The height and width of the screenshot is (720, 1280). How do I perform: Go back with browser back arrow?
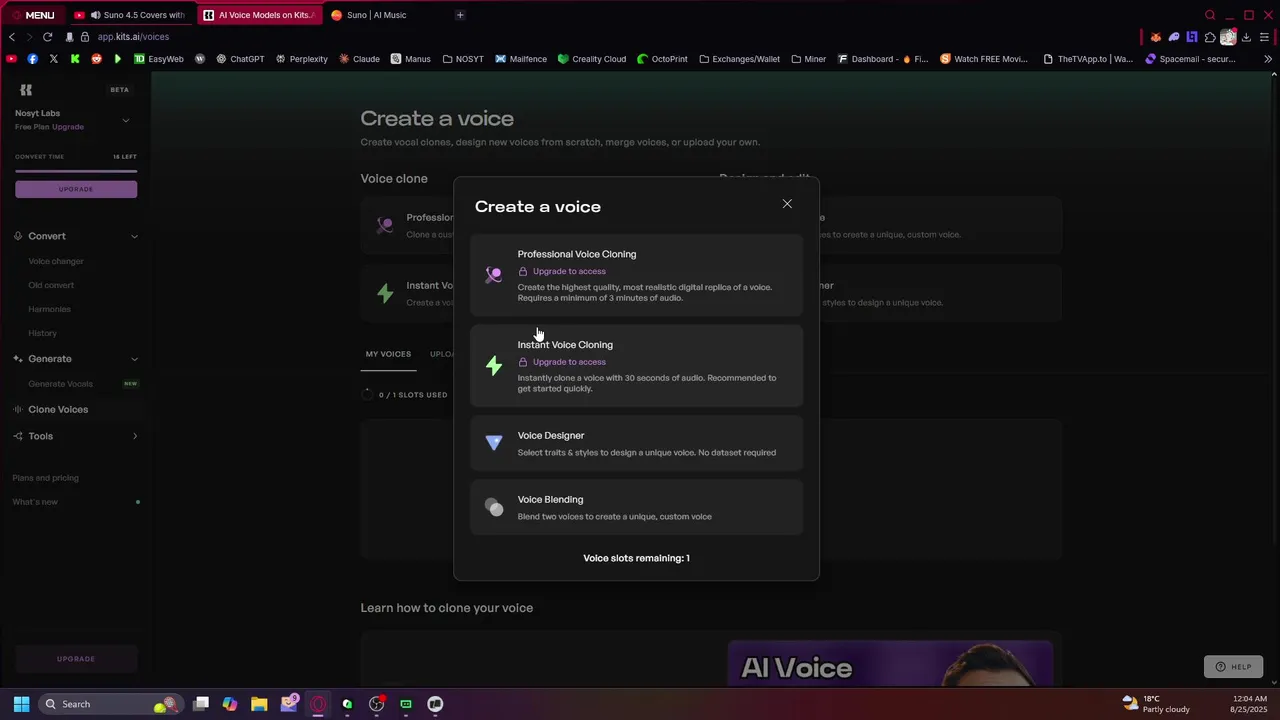11,37
